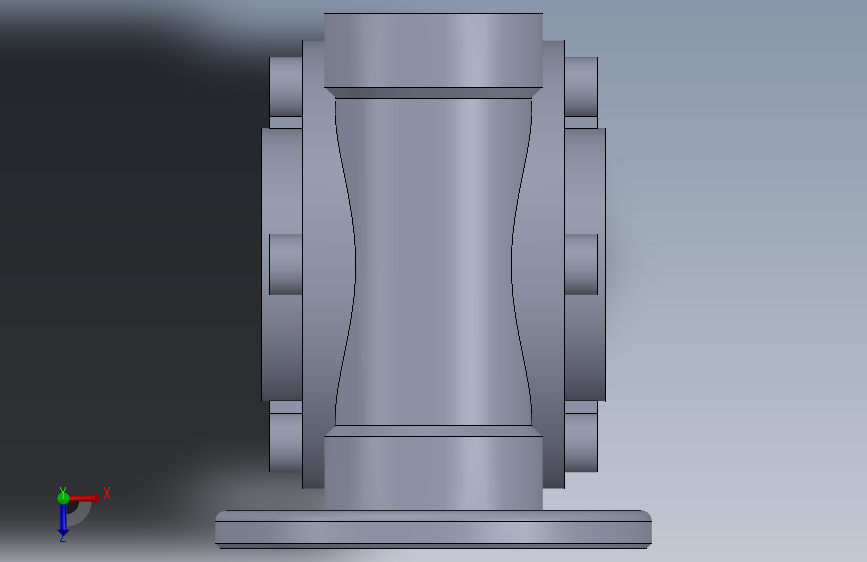
Task: Select the lower-right bolt boss on the model
Action: point(581,443)
